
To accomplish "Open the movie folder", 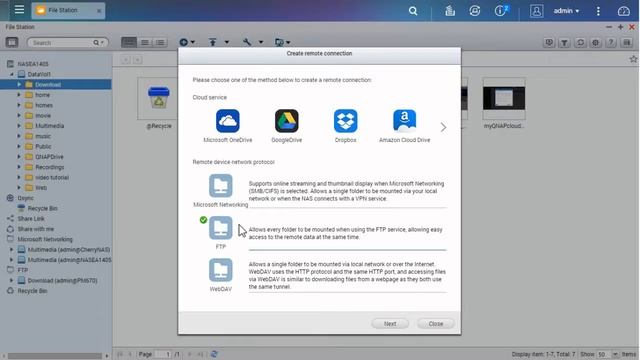I will click(43, 116).
